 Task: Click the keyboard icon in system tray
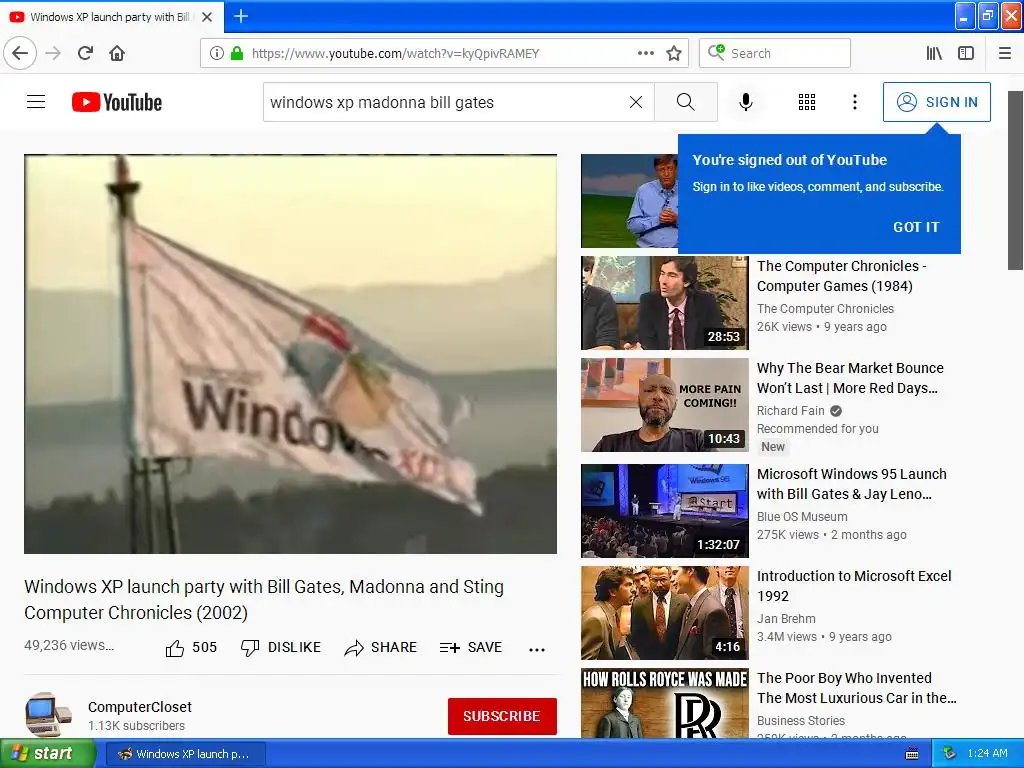coord(912,754)
